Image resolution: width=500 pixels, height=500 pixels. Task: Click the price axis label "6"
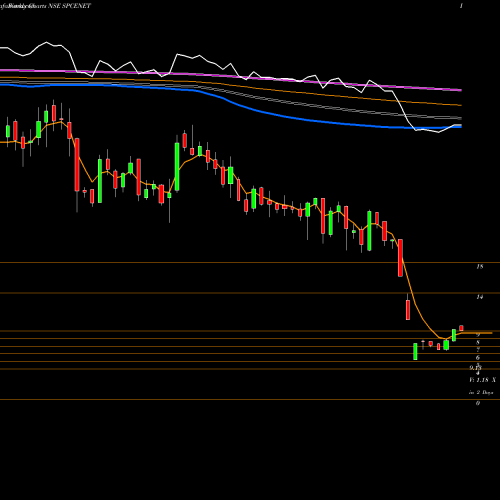tap(478, 358)
